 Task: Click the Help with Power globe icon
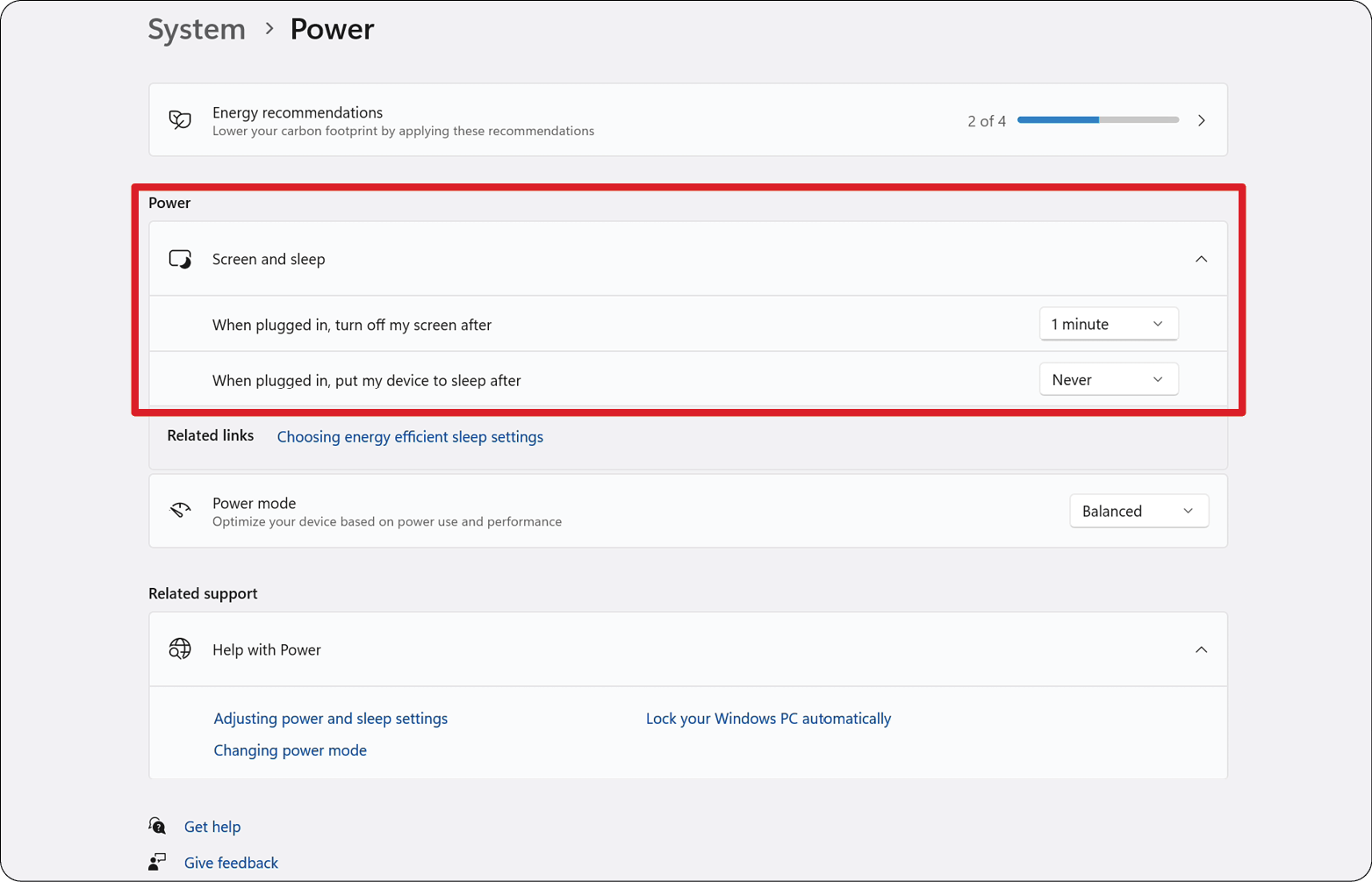point(180,649)
